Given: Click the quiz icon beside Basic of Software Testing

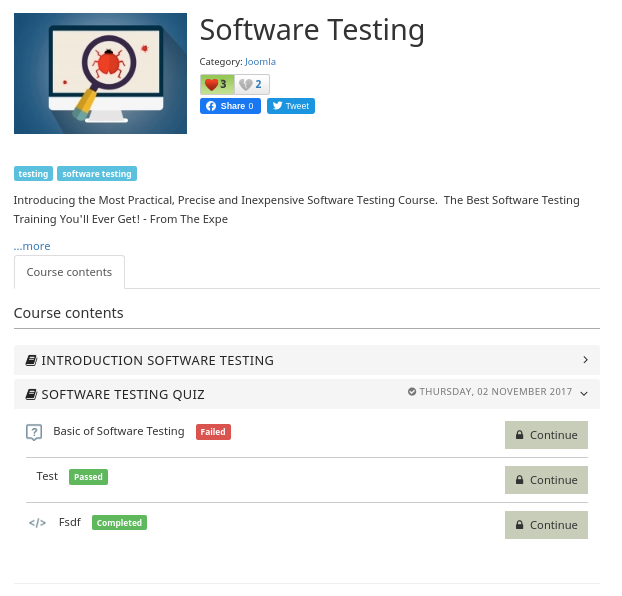Looking at the screenshot, I should pyautogui.click(x=34, y=432).
